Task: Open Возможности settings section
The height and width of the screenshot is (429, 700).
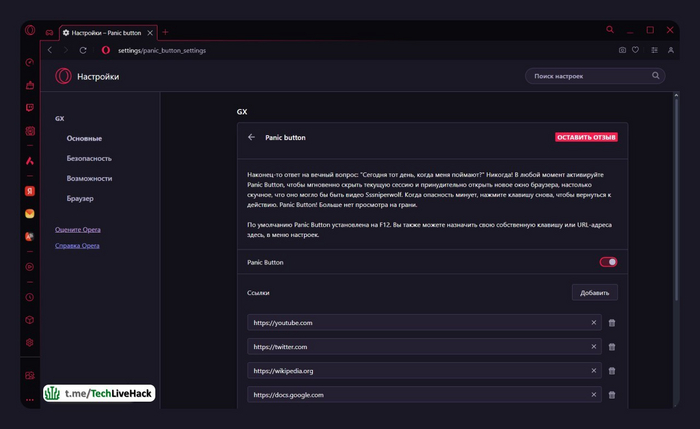Action: point(89,178)
